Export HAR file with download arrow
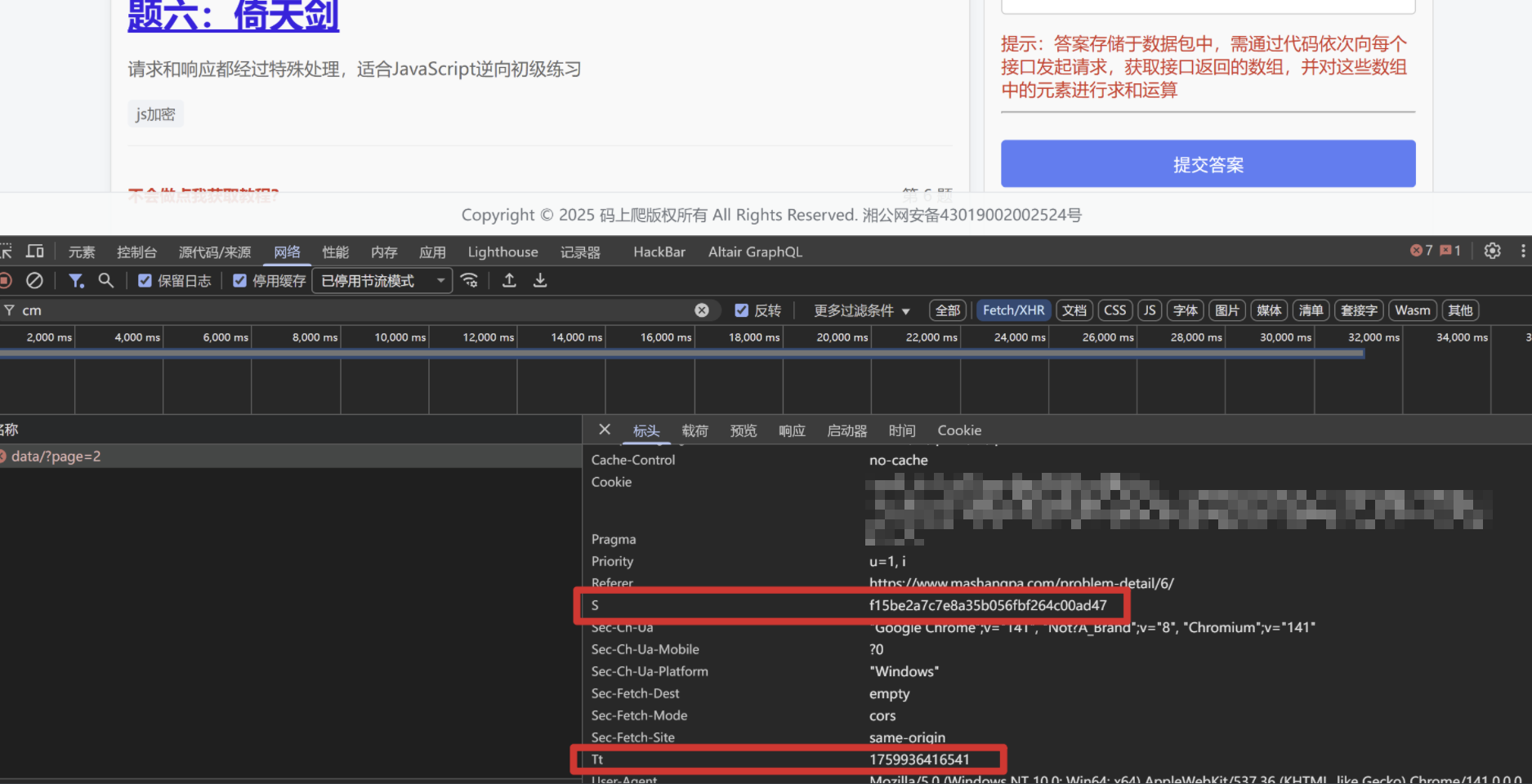 pyautogui.click(x=540, y=281)
